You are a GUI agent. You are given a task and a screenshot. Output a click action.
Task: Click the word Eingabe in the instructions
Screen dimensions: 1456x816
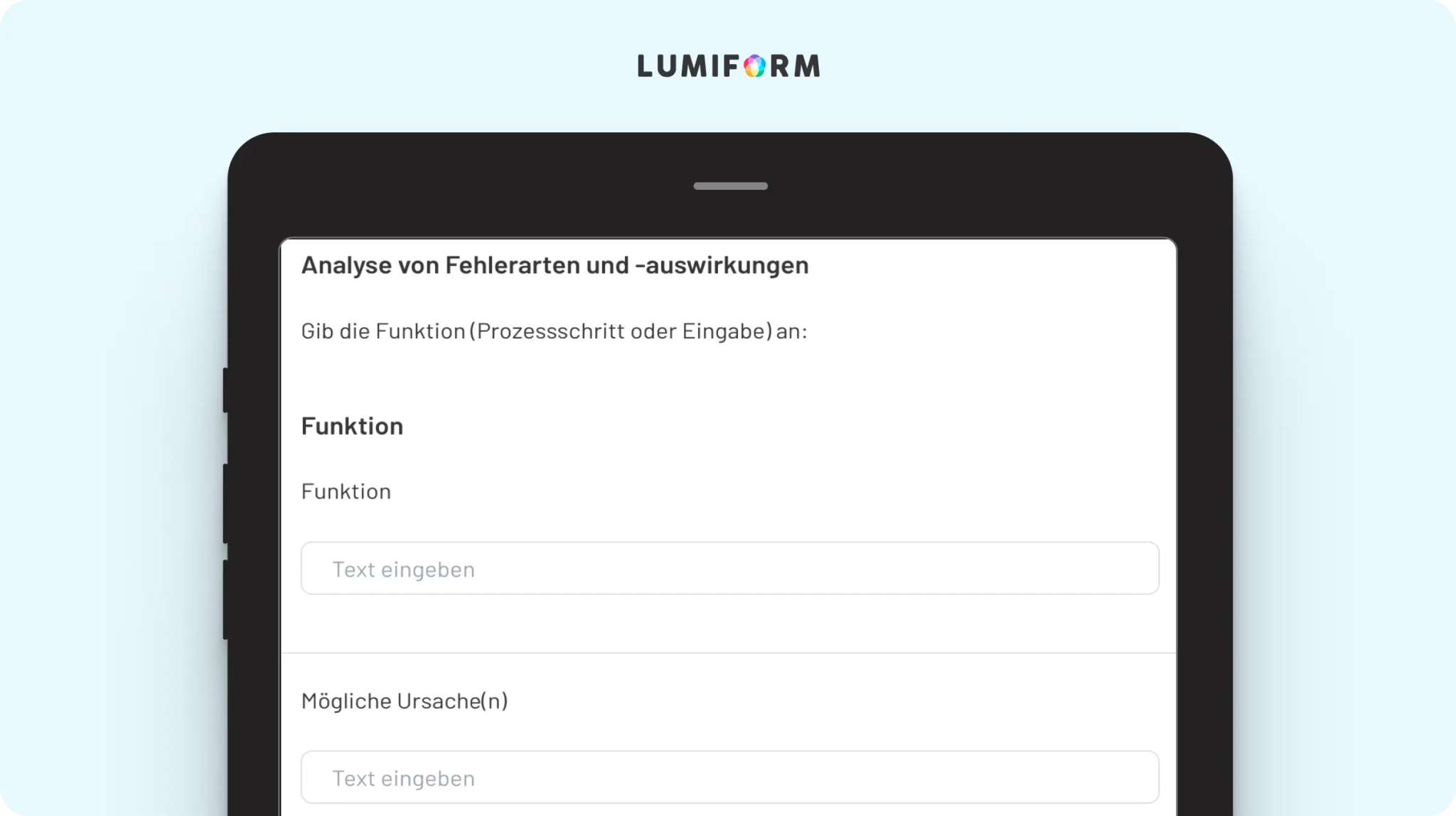[724, 331]
